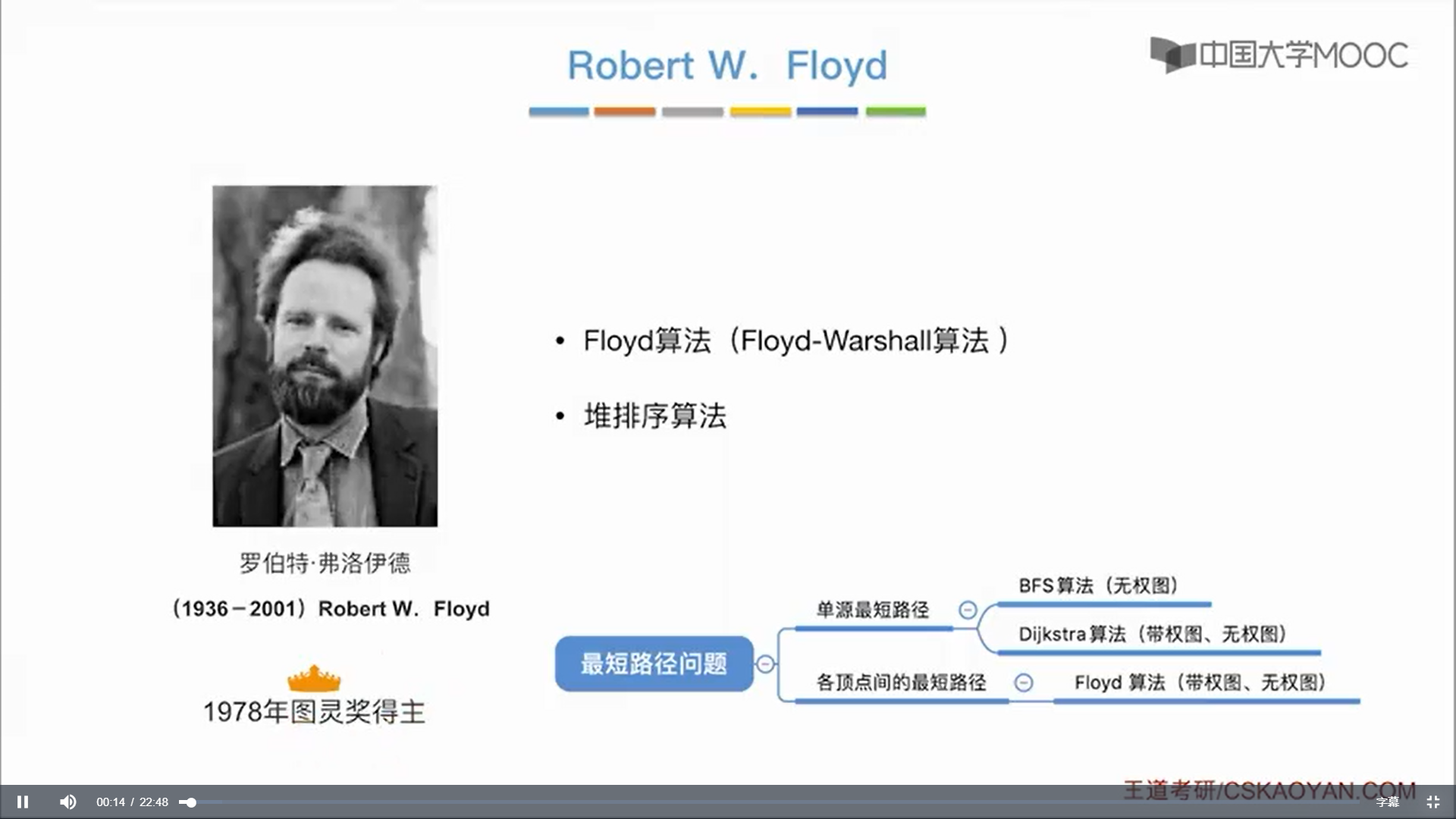Click Robert Floyd's portrait photo
Screen dimensions: 1456x819
[x=325, y=356]
